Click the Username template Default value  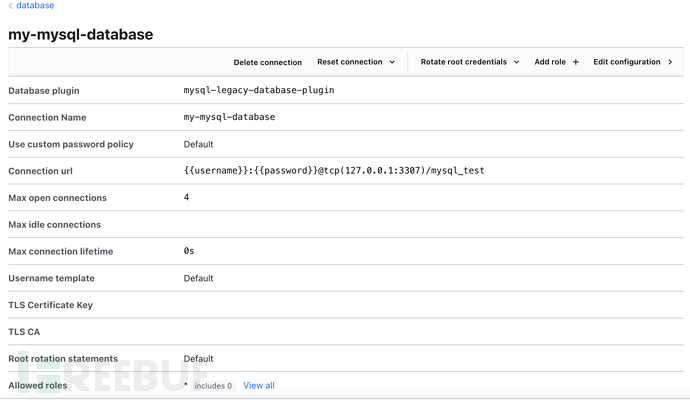click(198, 278)
